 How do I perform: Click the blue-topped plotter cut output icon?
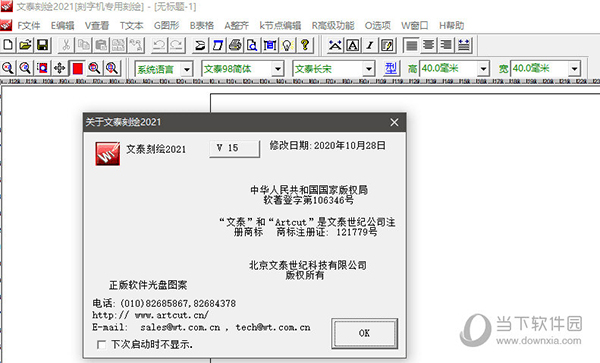pos(218,45)
